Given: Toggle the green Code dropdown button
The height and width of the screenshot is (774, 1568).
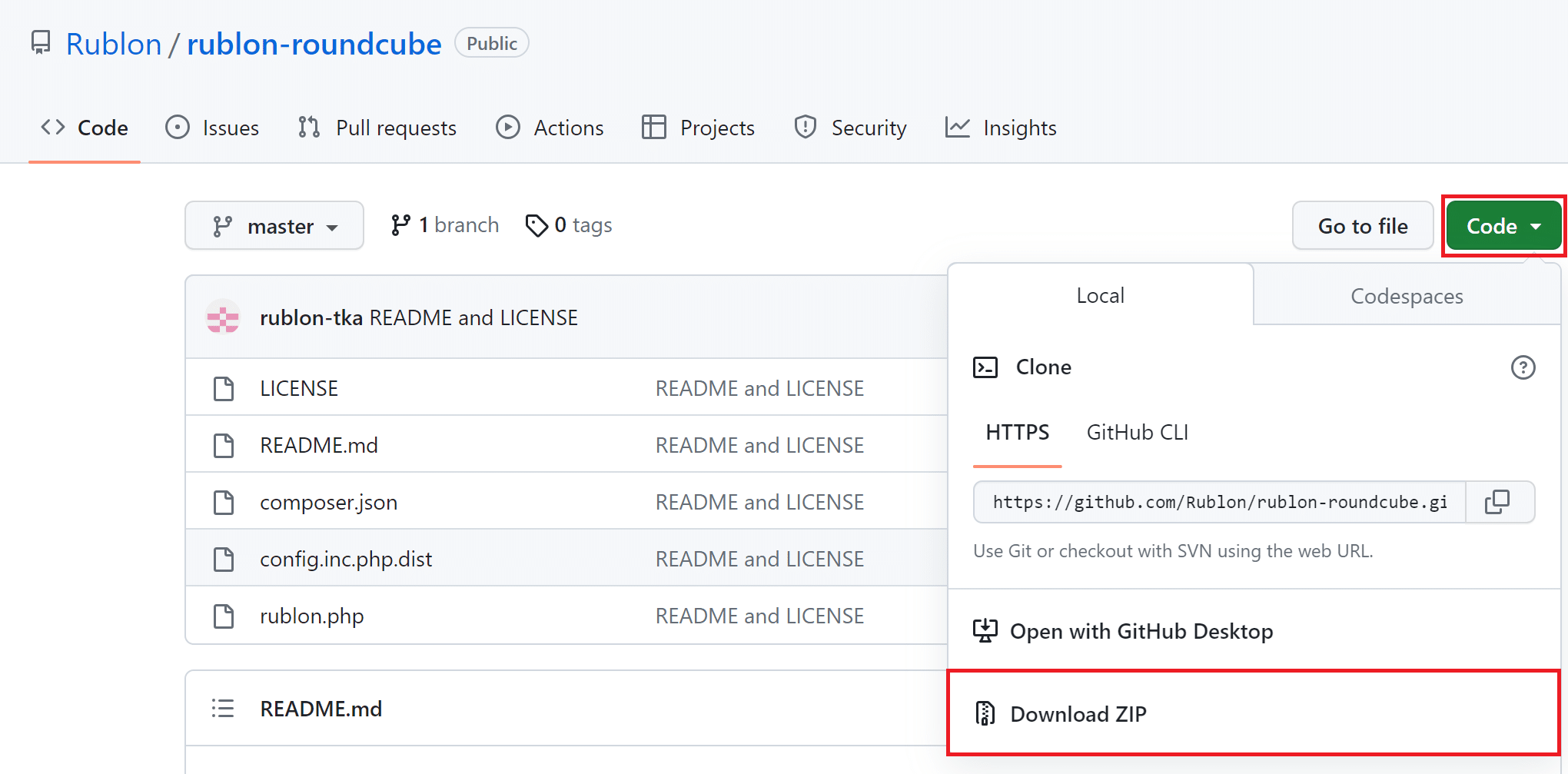Looking at the screenshot, I should click(1503, 226).
